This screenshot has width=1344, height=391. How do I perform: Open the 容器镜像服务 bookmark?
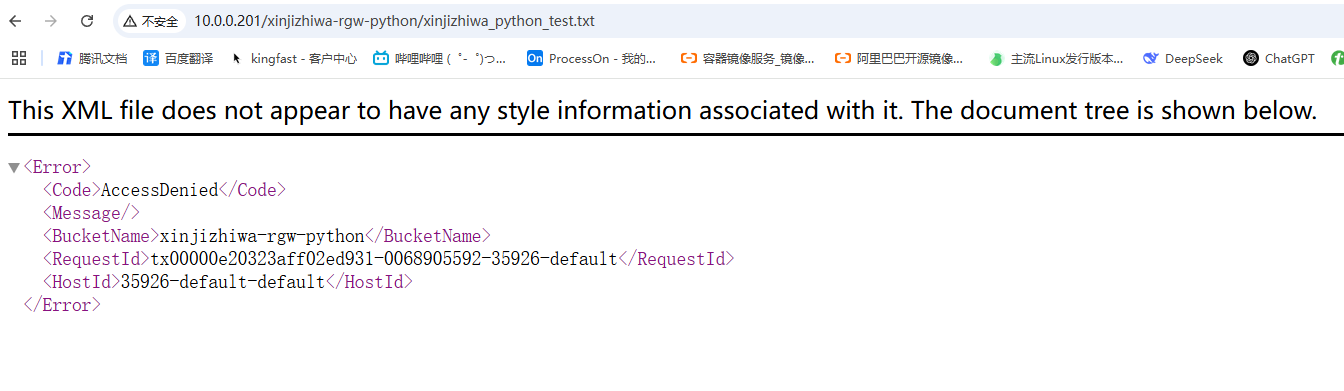747,58
